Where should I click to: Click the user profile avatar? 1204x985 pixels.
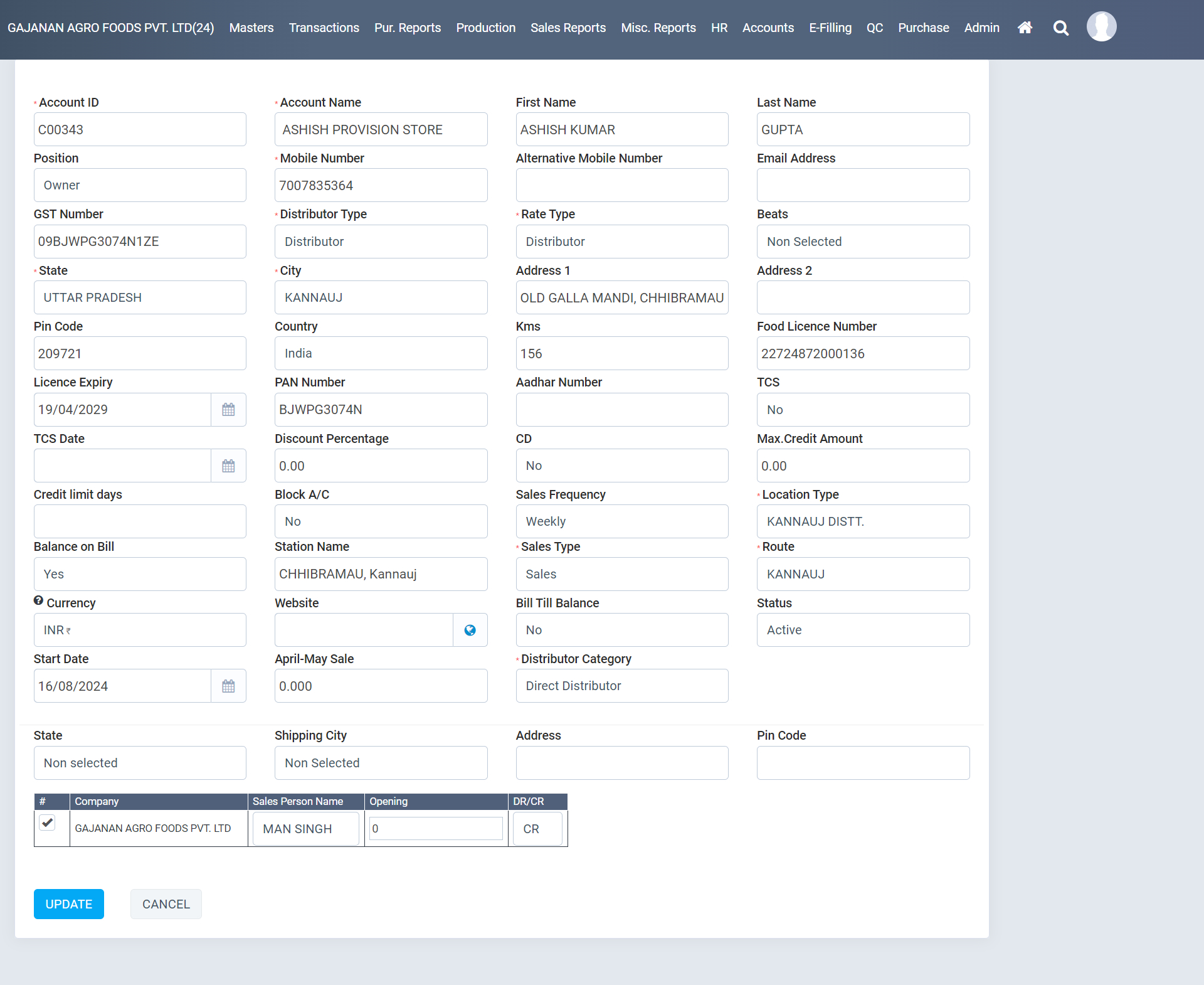coord(1101,27)
